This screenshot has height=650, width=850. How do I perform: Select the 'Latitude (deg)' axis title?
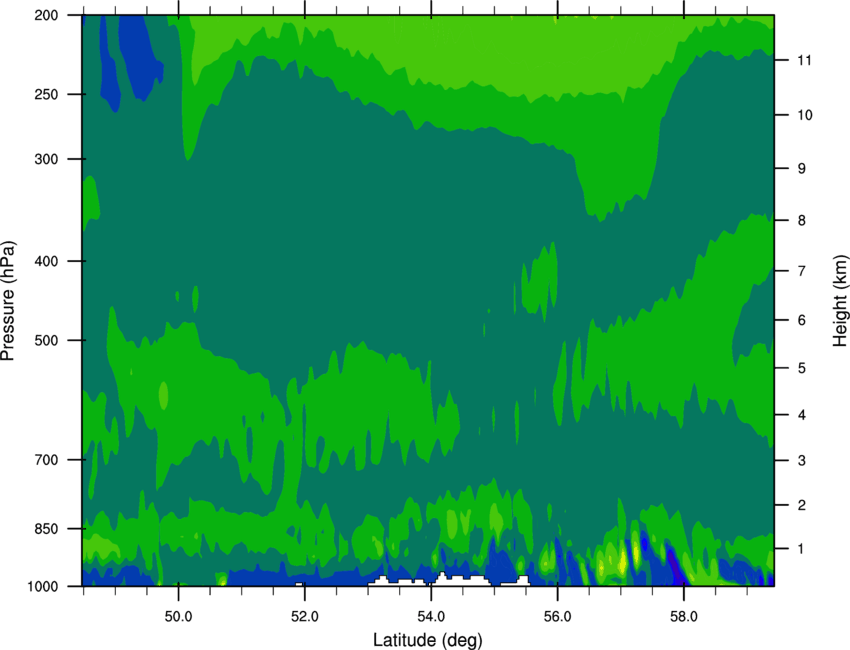[x=428, y=640]
